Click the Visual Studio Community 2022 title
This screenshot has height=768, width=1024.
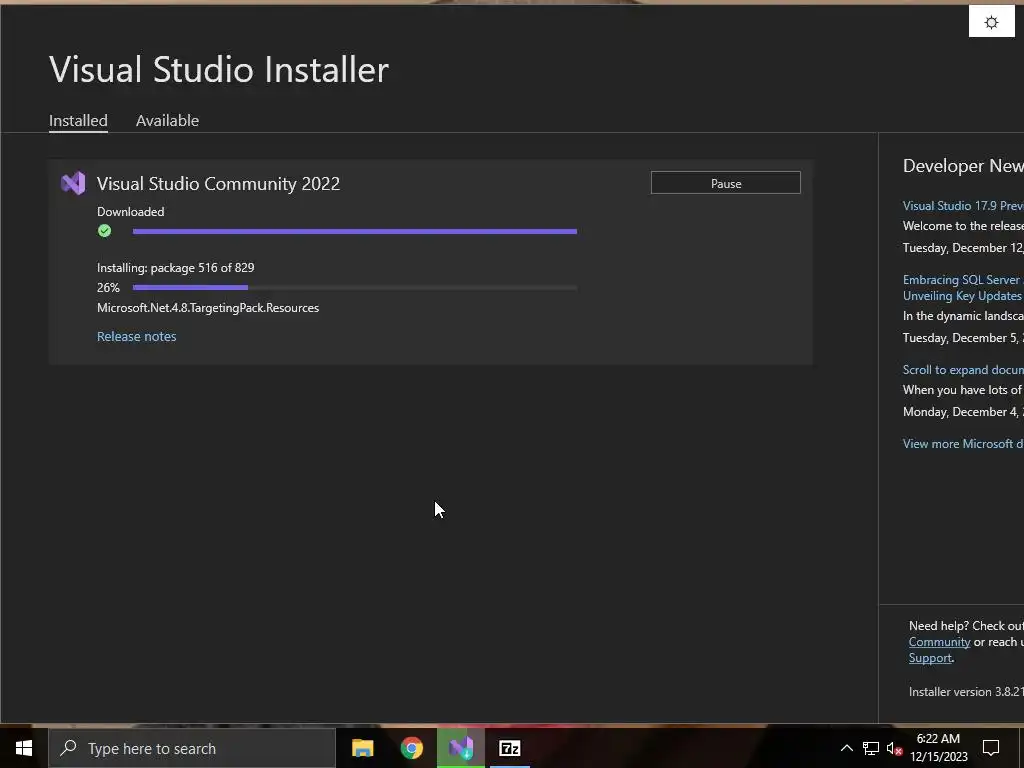(x=218, y=184)
